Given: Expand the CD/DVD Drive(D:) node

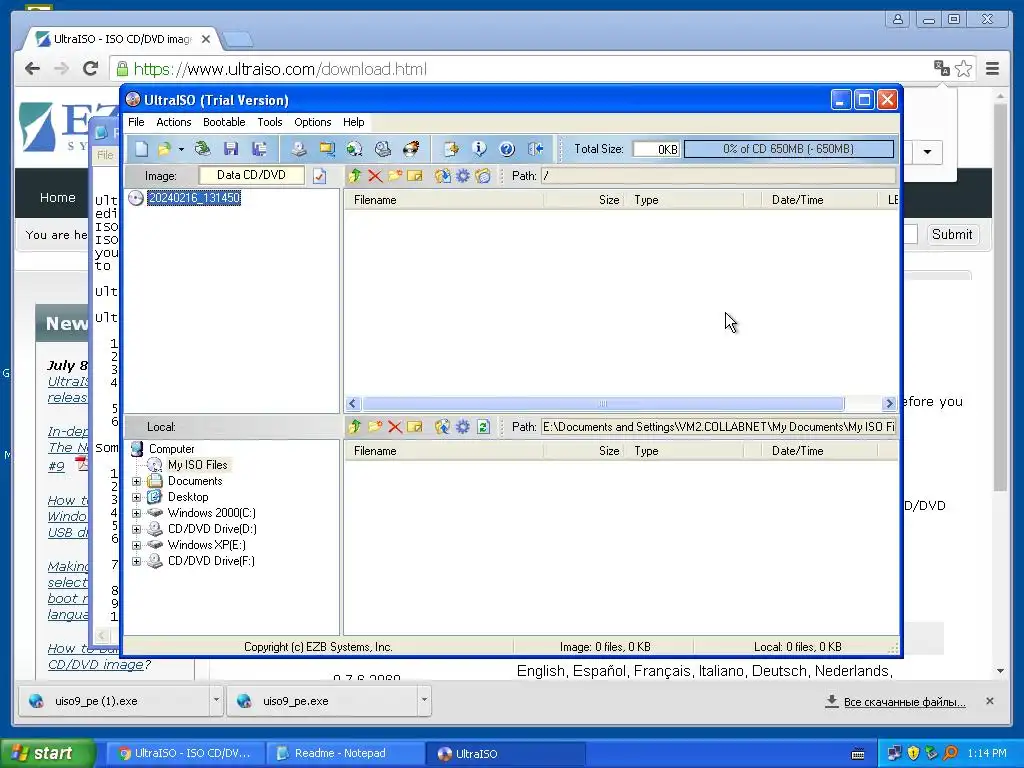Looking at the screenshot, I should (136, 529).
